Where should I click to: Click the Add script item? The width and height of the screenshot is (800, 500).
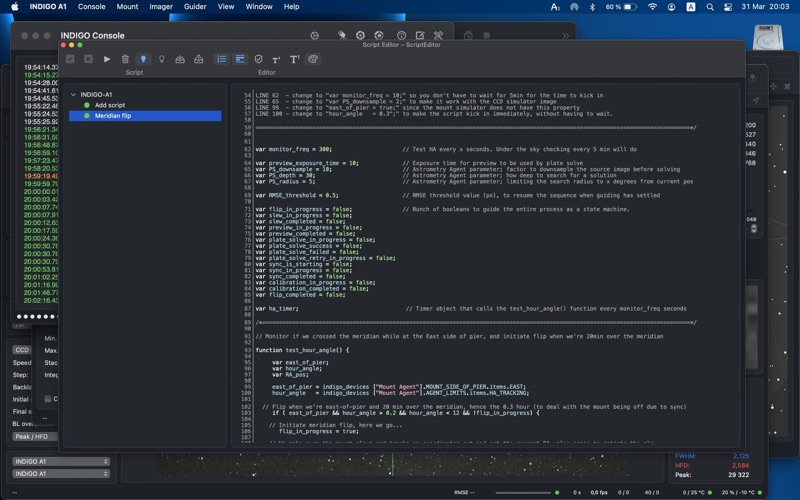(x=109, y=105)
